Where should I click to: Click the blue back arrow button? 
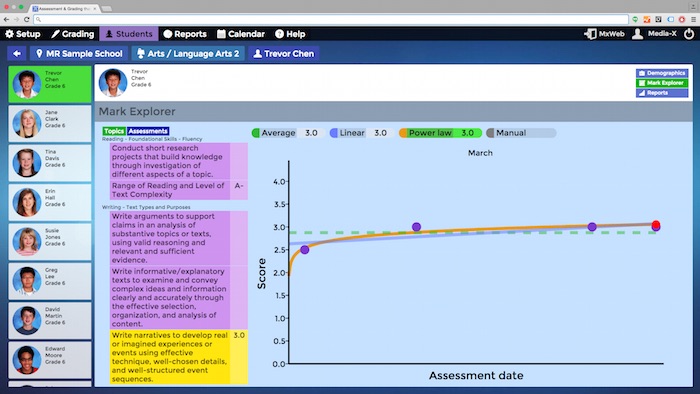[x=17, y=54]
